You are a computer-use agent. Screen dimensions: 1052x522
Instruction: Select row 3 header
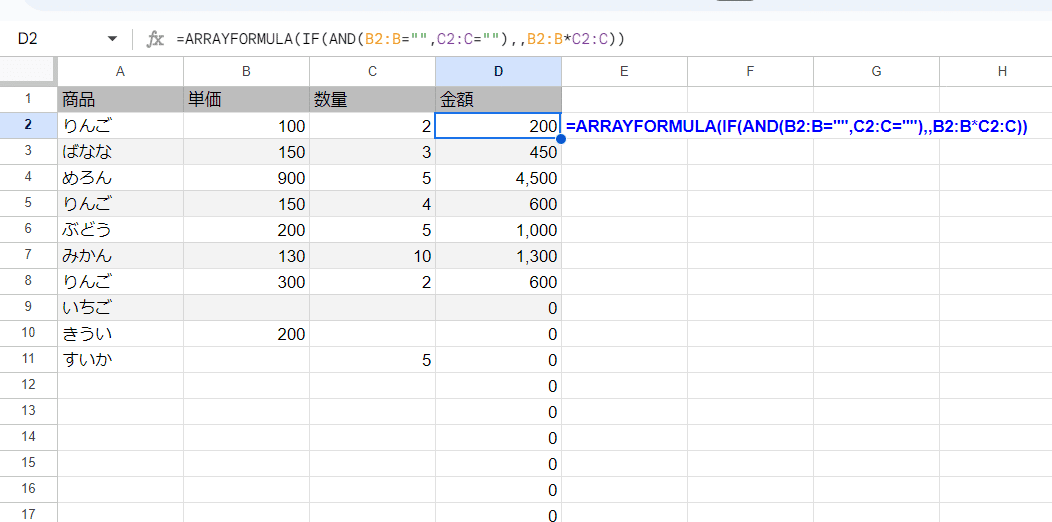coord(29,152)
